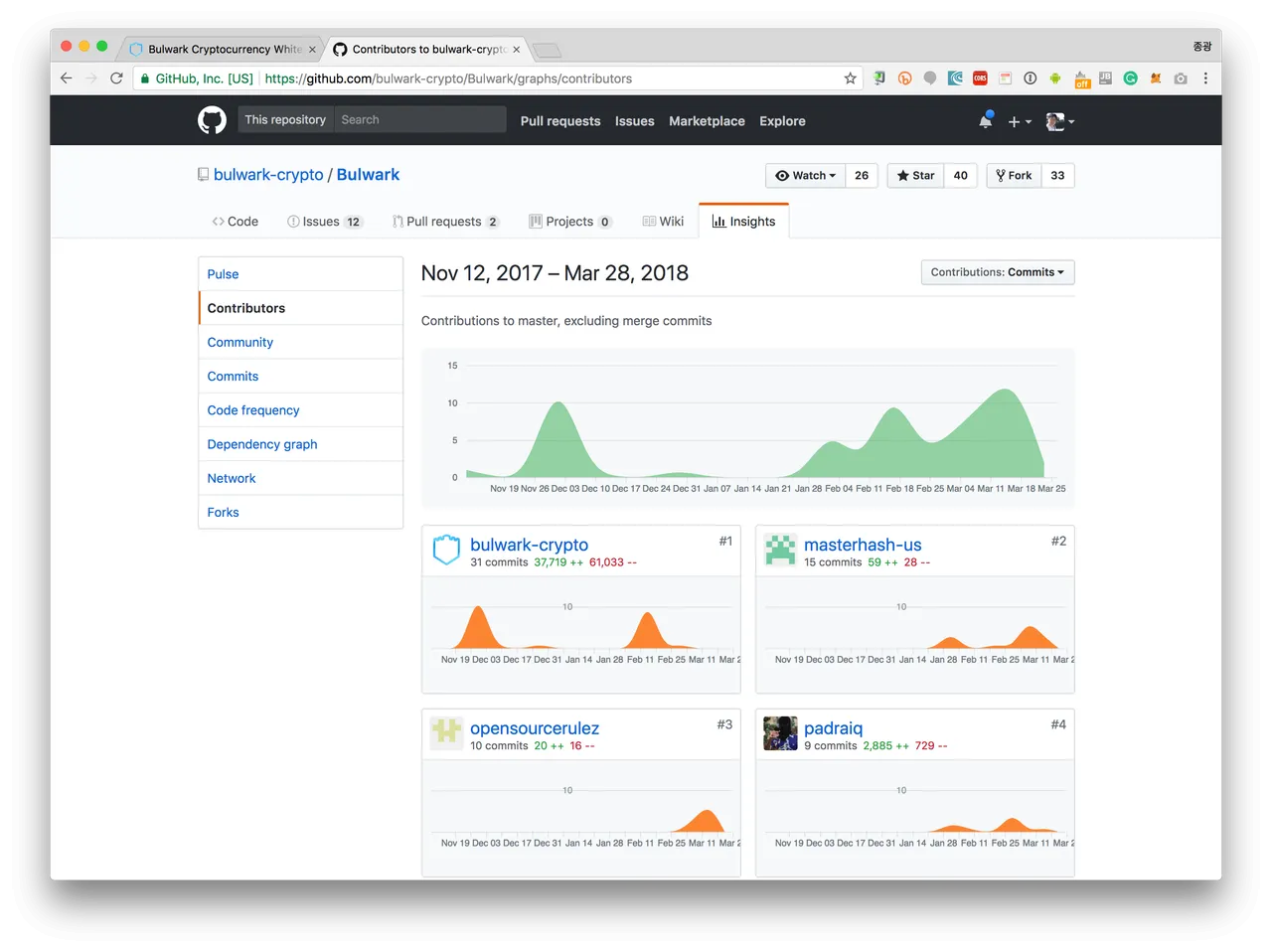Click the teal wave extension icon

click(x=955, y=79)
